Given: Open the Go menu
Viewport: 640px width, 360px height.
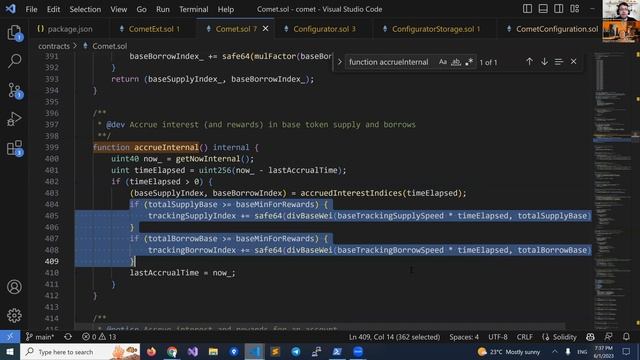Looking at the screenshot, I should coord(141,9).
